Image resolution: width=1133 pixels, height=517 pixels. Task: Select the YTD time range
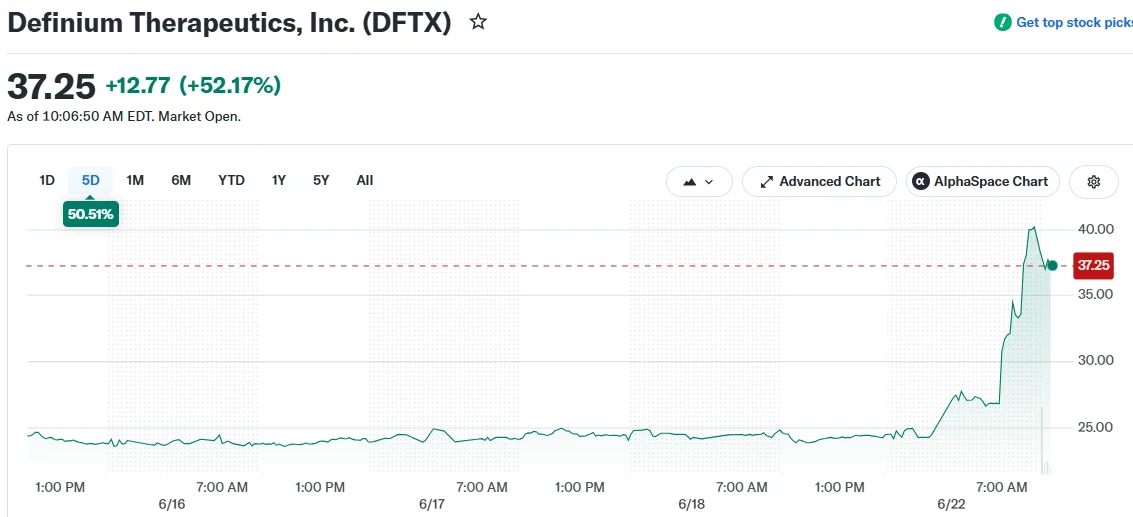(231, 180)
